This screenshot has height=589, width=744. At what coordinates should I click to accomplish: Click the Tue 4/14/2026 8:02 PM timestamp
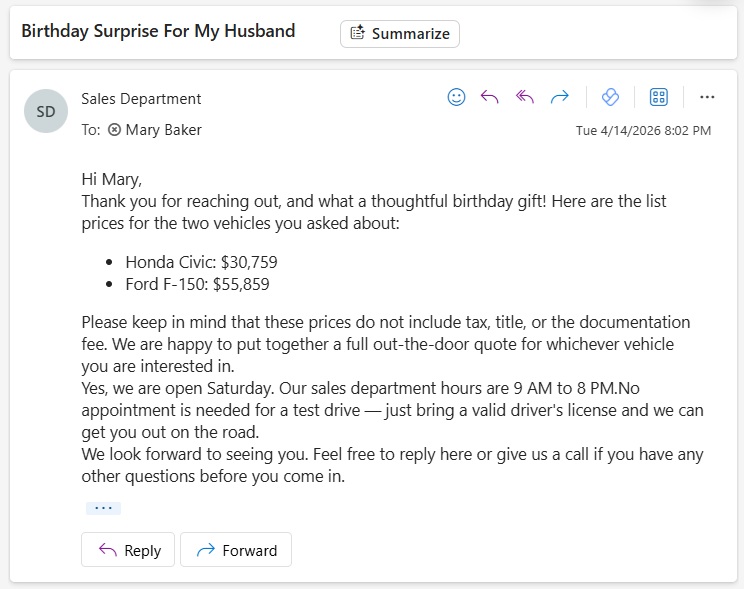[x=643, y=131]
